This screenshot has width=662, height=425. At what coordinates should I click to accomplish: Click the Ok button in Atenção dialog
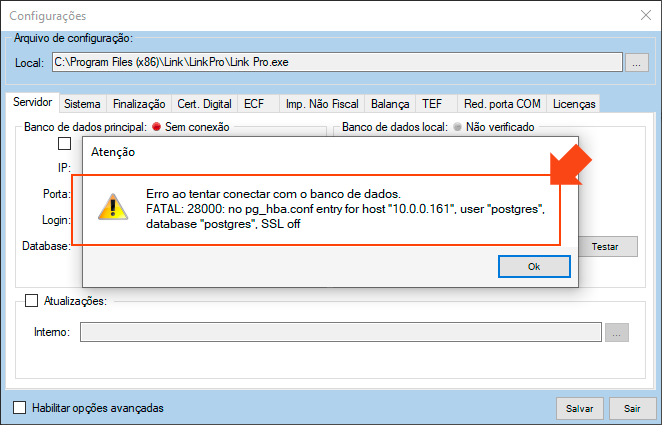coord(534,267)
